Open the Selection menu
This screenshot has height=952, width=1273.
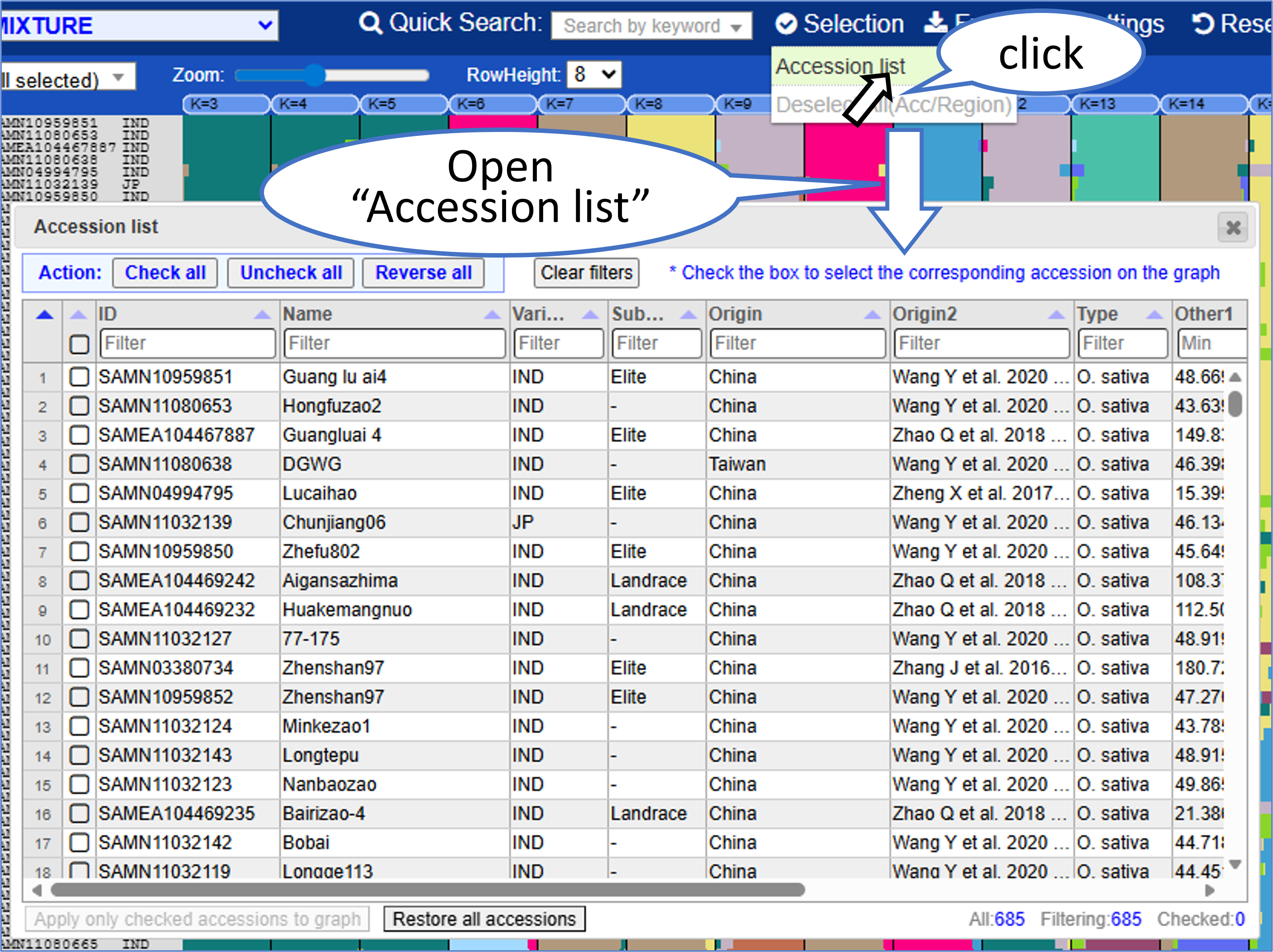click(840, 24)
